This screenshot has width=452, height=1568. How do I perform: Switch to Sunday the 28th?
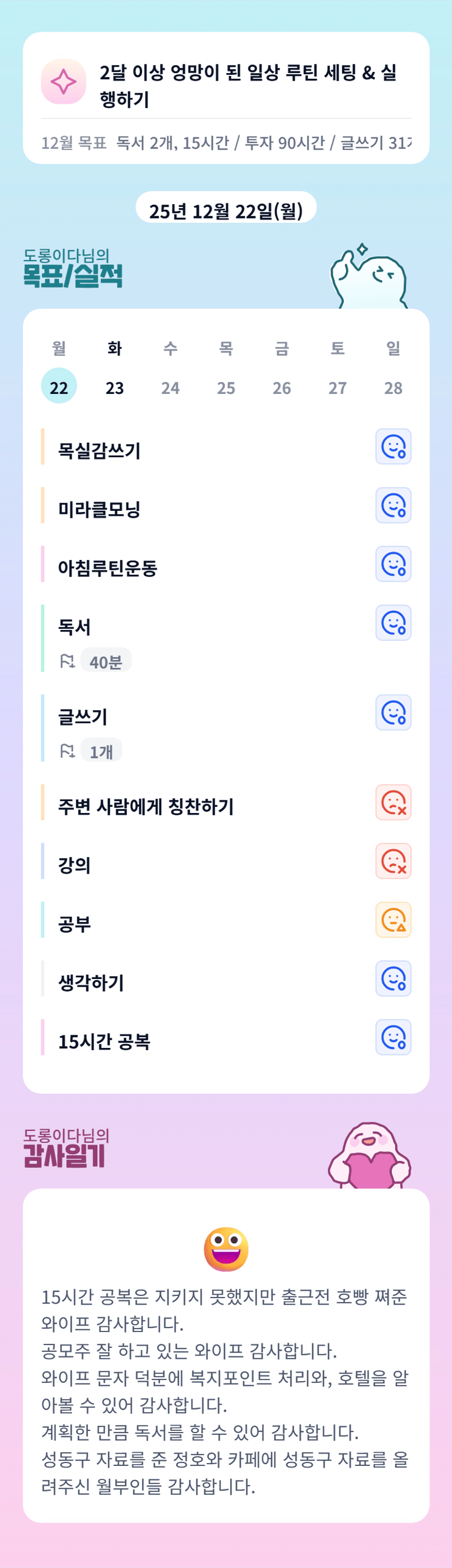[x=393, y=387]
